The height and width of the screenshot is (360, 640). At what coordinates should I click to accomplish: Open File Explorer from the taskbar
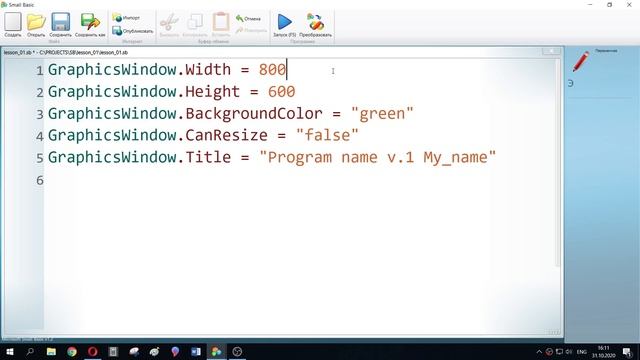[x=51, y=351]
